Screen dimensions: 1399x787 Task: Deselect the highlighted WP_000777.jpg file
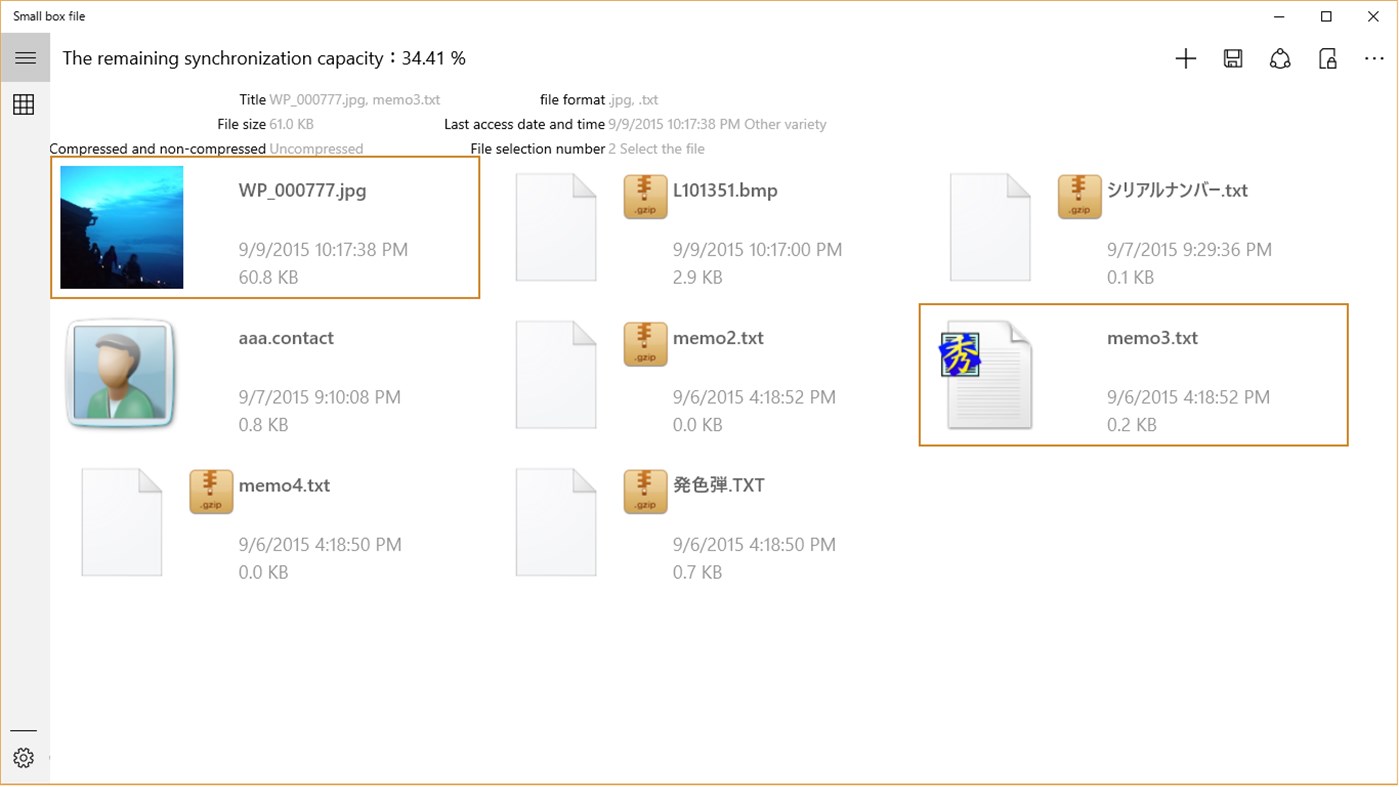pos(265,227)
